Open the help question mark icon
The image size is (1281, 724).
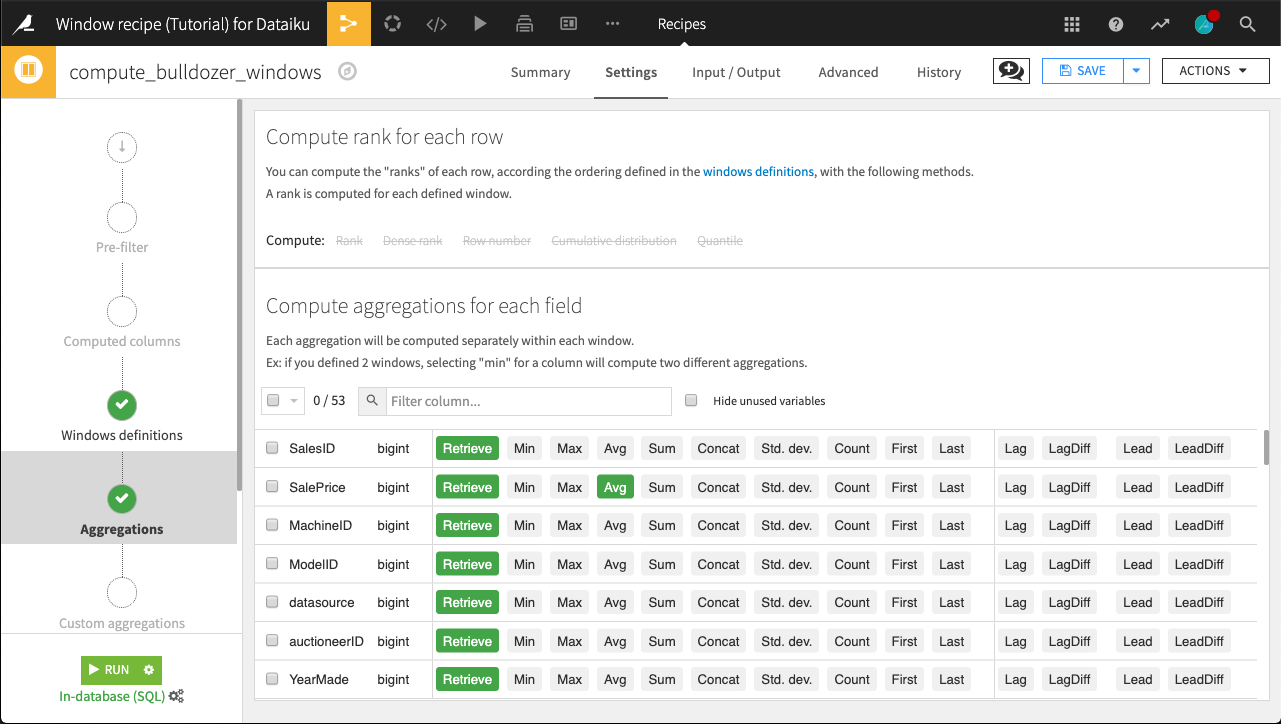1116,24
